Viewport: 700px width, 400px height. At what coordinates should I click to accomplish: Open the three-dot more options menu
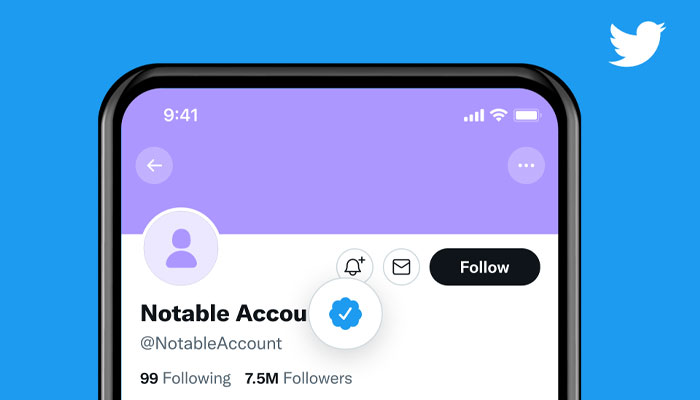pos(526,166)
